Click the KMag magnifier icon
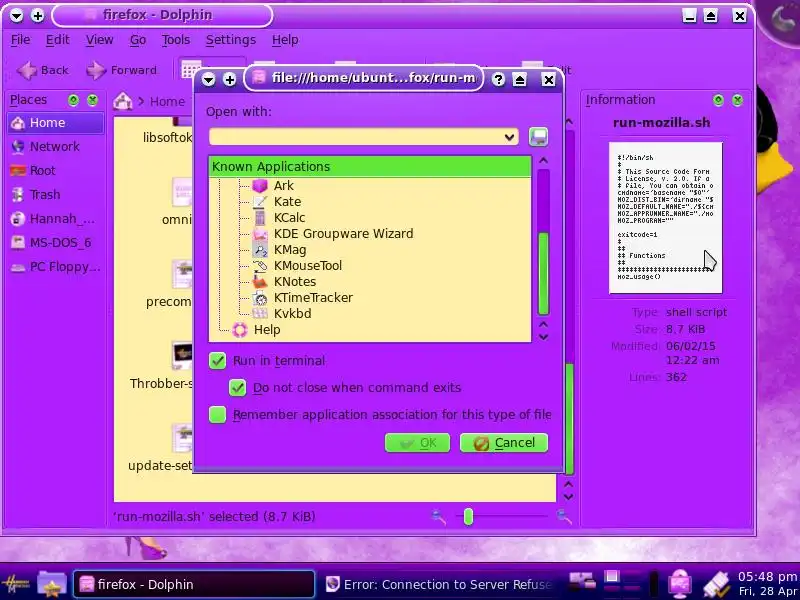The width and height of the screenshot is (800, 600). pos(260,250)
